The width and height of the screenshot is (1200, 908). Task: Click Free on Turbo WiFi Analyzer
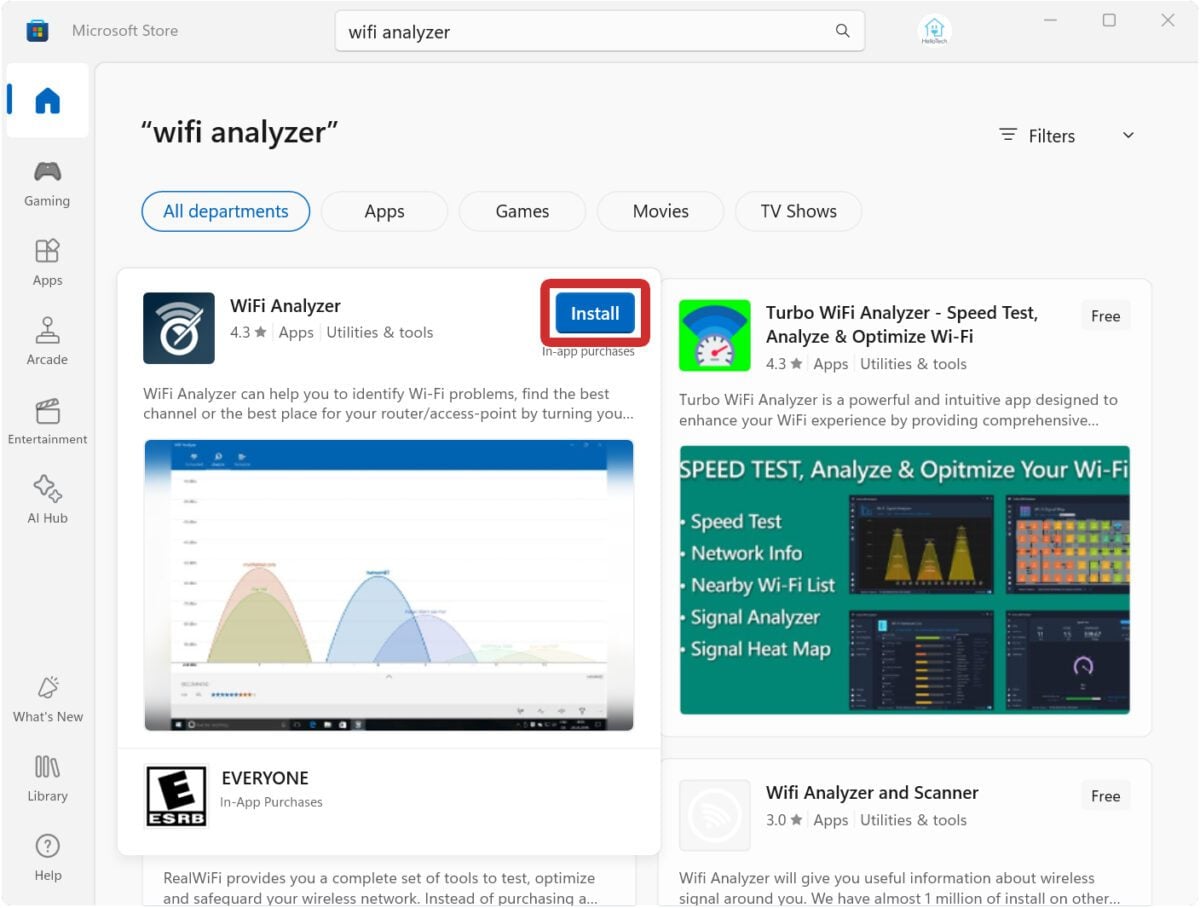click(1105, 315)
